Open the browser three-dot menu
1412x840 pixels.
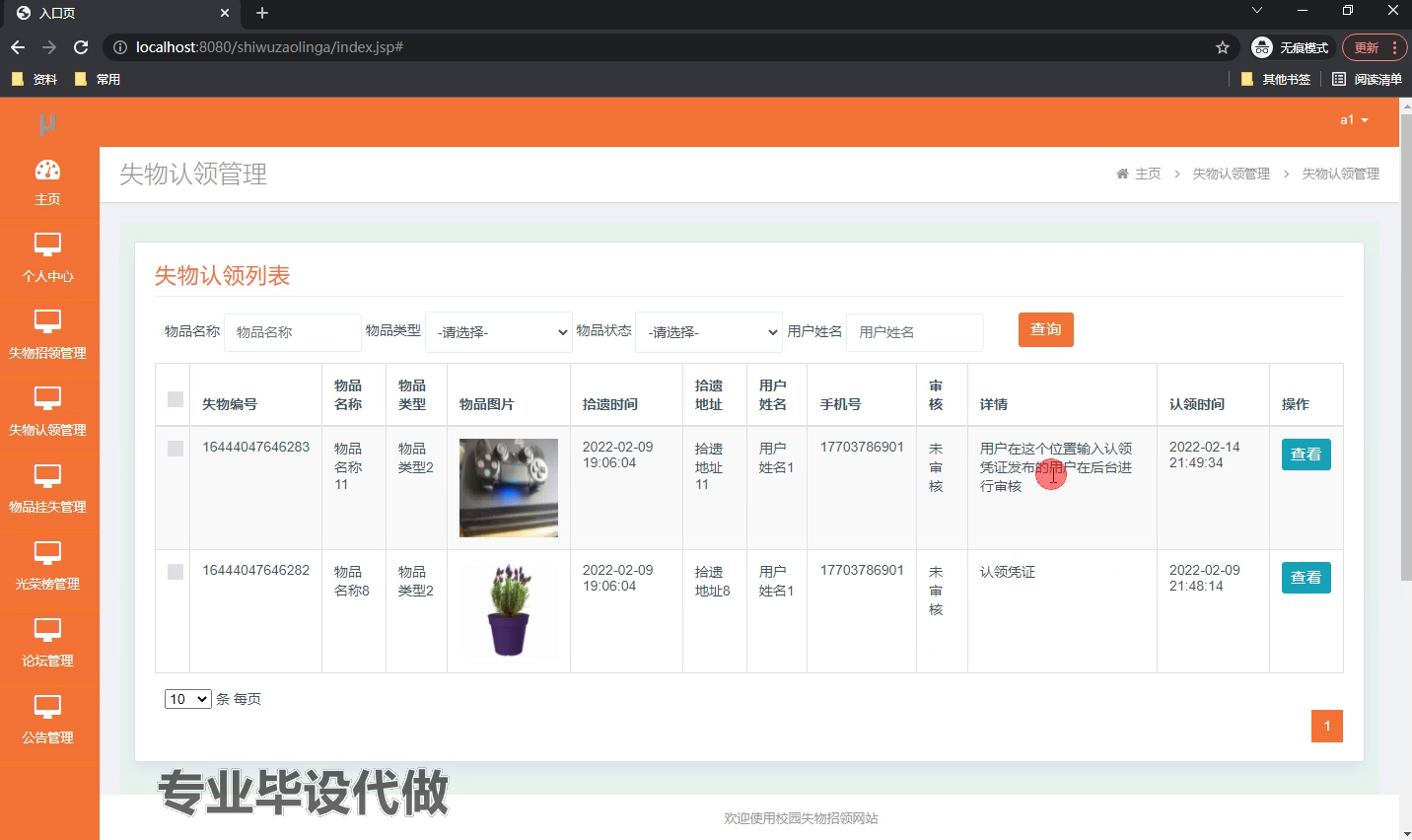click(x=1394, y=47)
